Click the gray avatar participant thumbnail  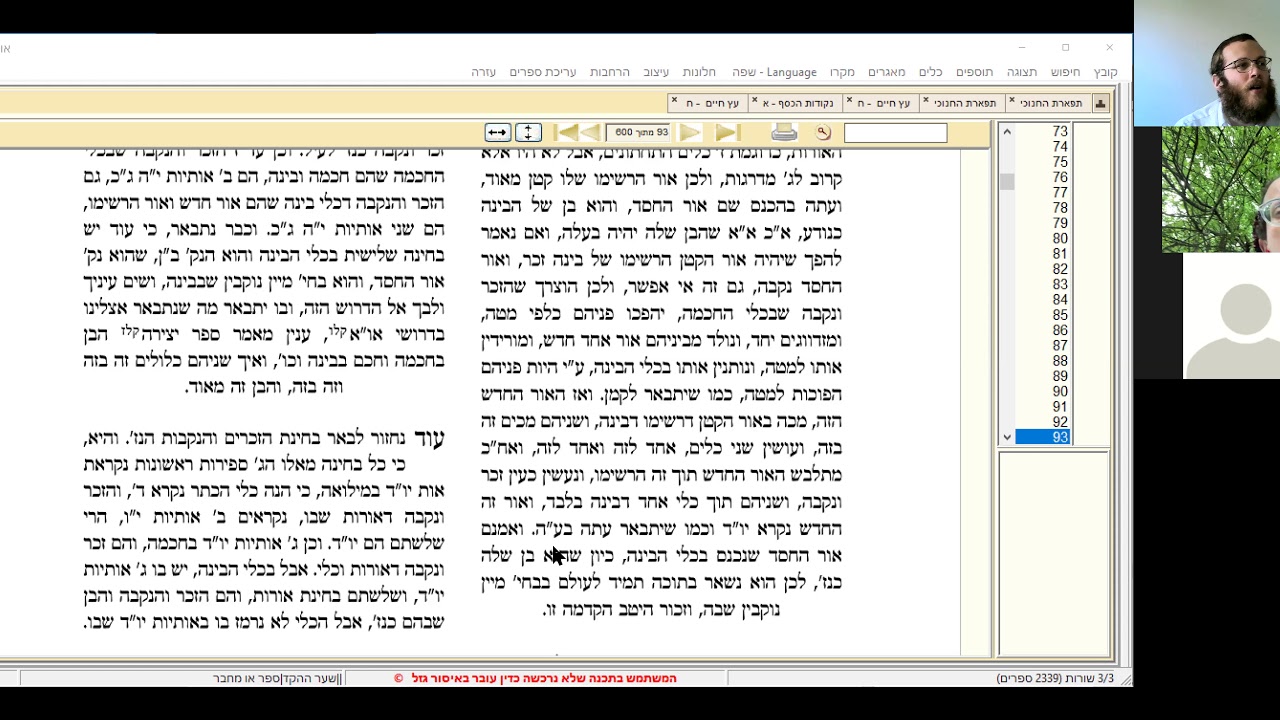pos(1231,316)
